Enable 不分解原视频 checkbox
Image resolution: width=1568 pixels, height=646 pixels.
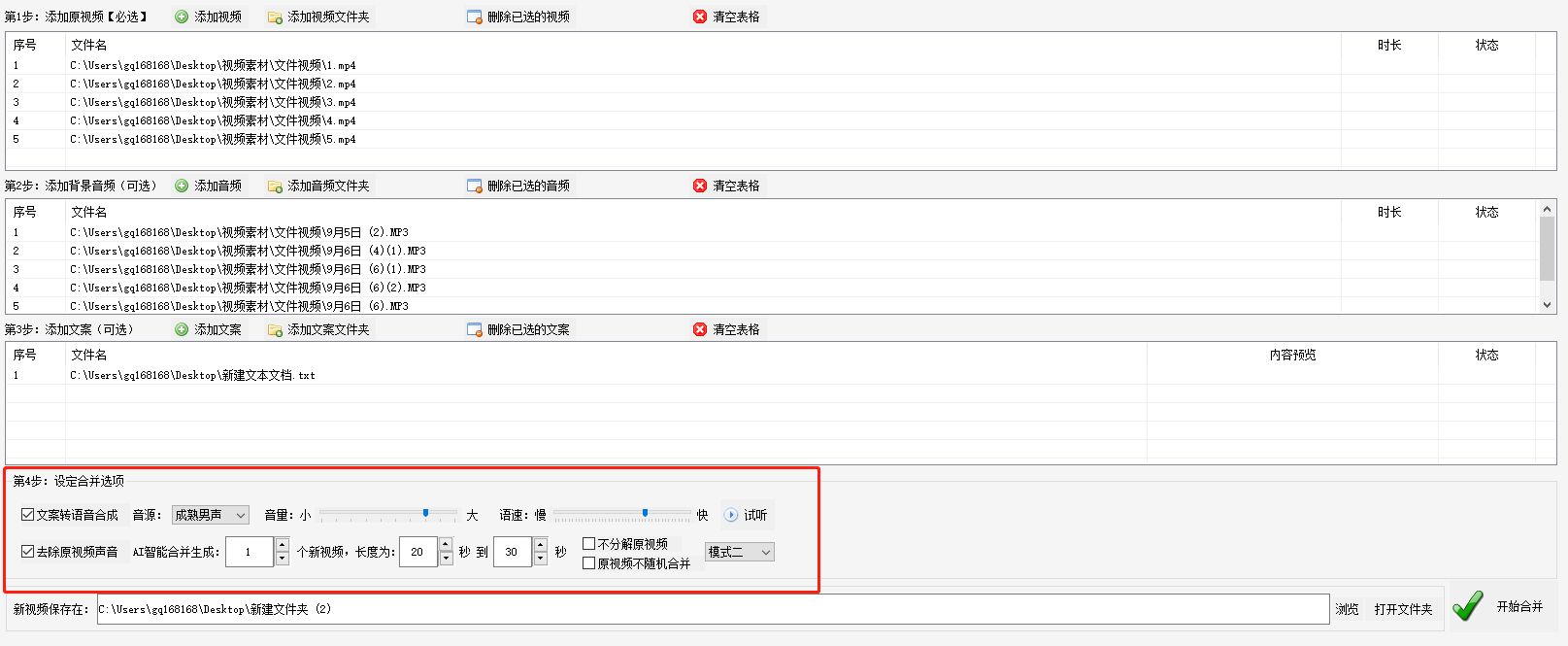tap(588, 544)
